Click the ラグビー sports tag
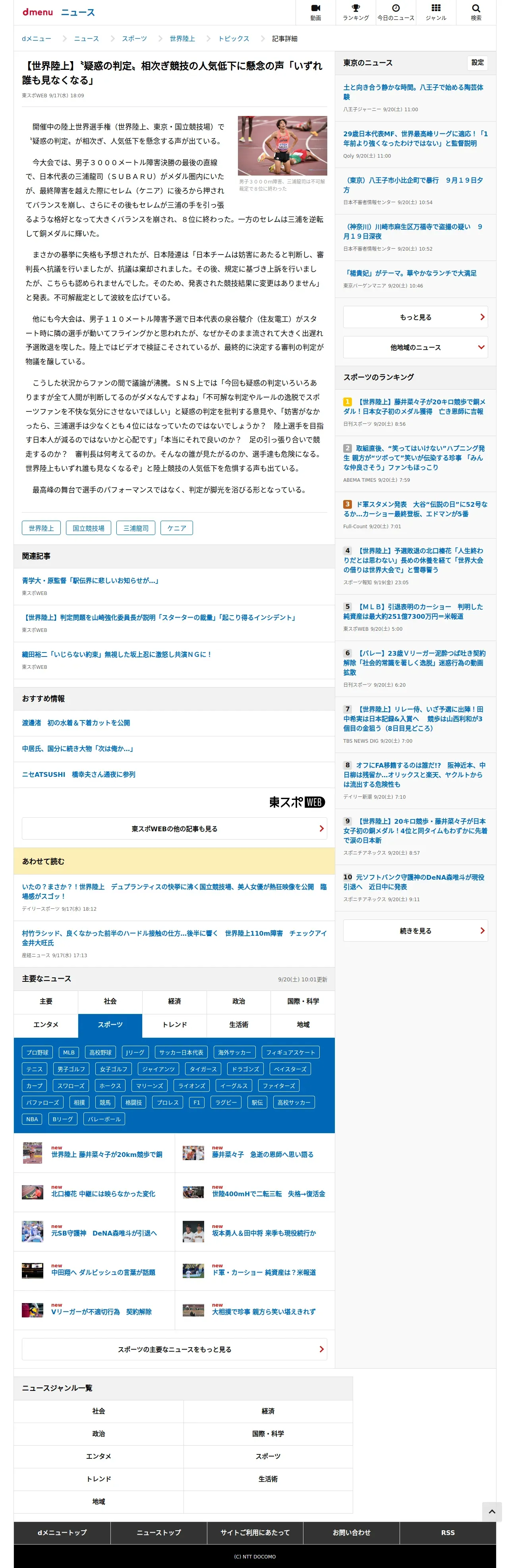 (226, 1103)
